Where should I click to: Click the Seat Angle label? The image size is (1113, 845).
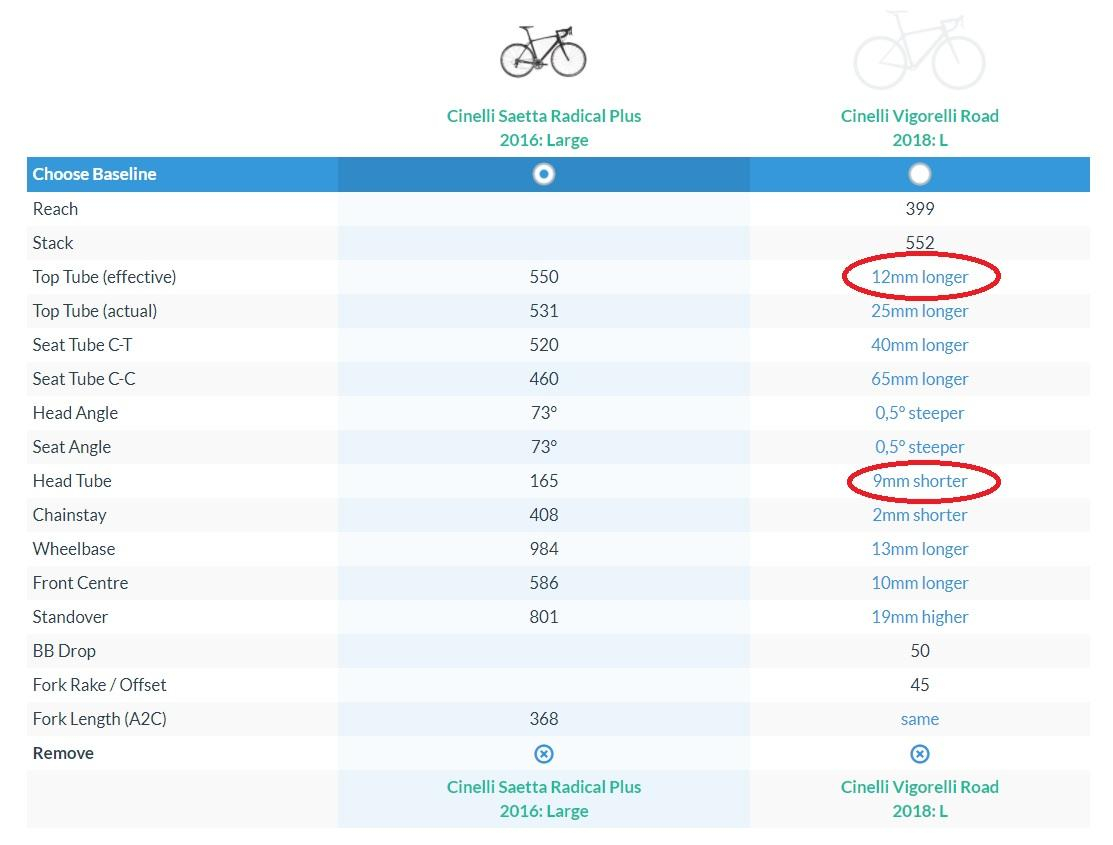click(x=72, y=447)
